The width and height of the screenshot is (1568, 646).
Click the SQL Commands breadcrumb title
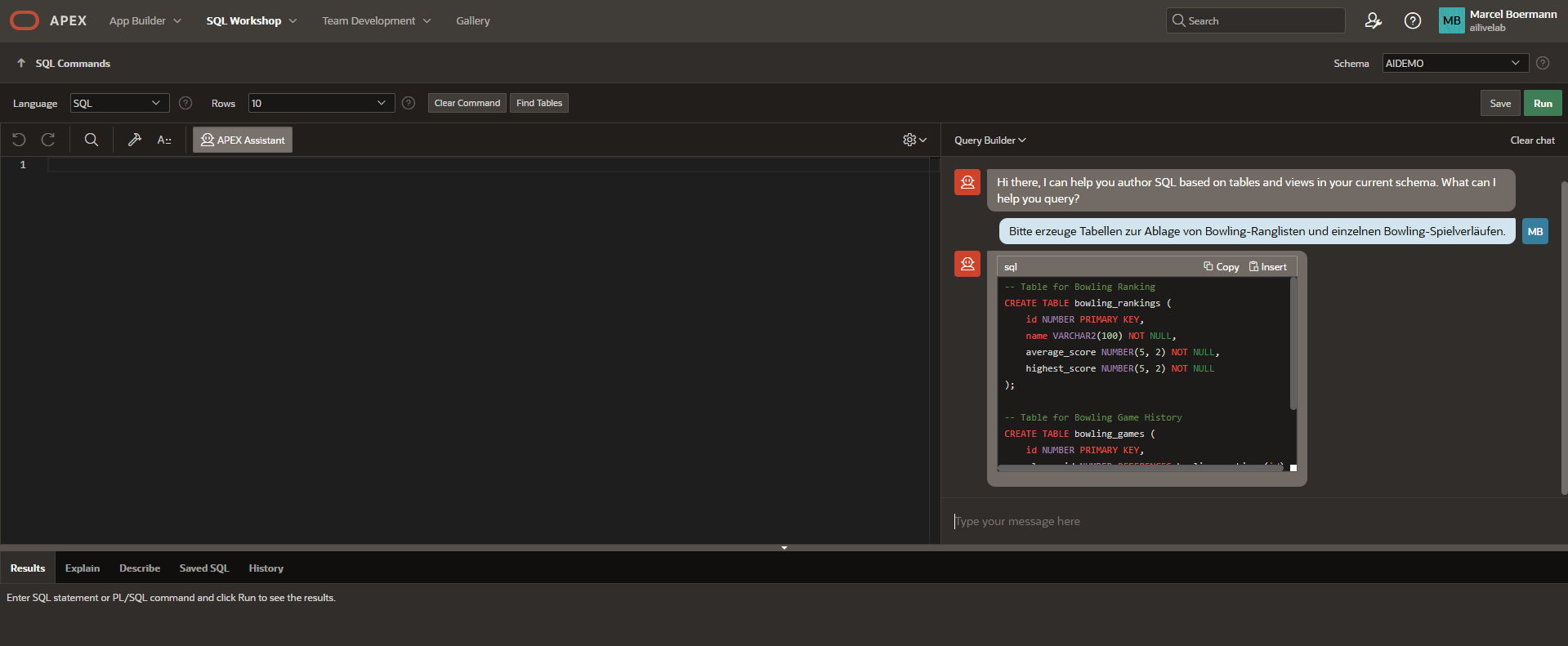pyautogui.click(x=73, y=63)
